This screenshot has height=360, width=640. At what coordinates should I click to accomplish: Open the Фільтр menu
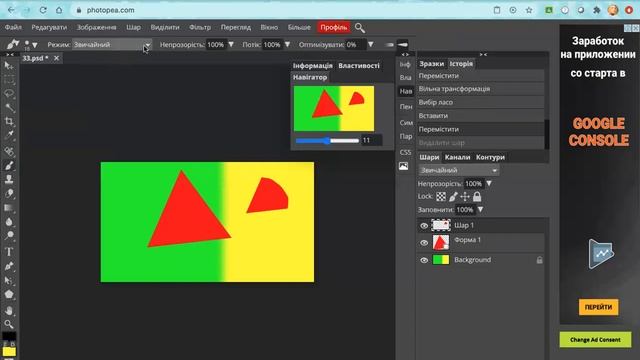[200, 27]
